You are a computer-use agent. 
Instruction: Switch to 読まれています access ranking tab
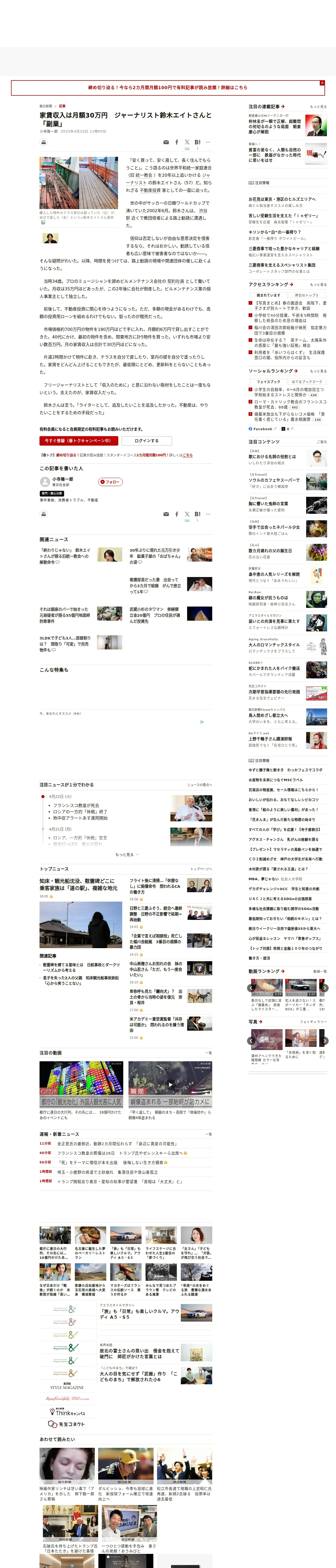pos(268,295)
